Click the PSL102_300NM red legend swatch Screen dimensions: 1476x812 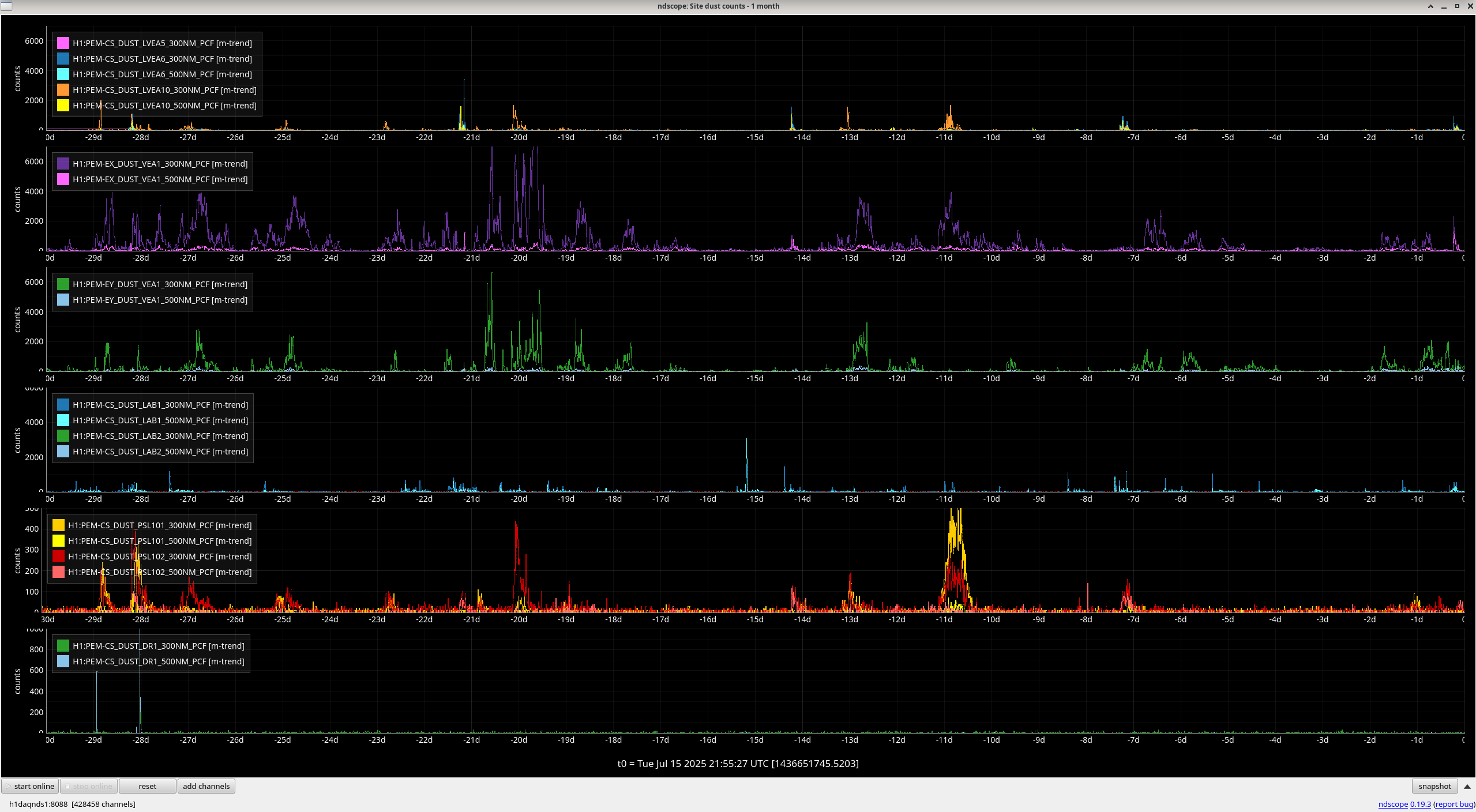[x=58, y=557]
